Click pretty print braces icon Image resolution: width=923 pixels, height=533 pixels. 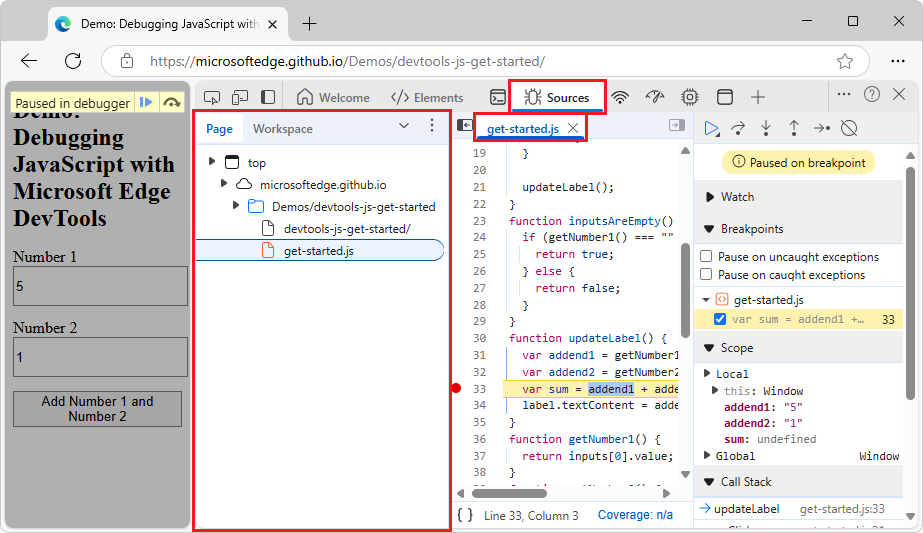click(465, 515)
